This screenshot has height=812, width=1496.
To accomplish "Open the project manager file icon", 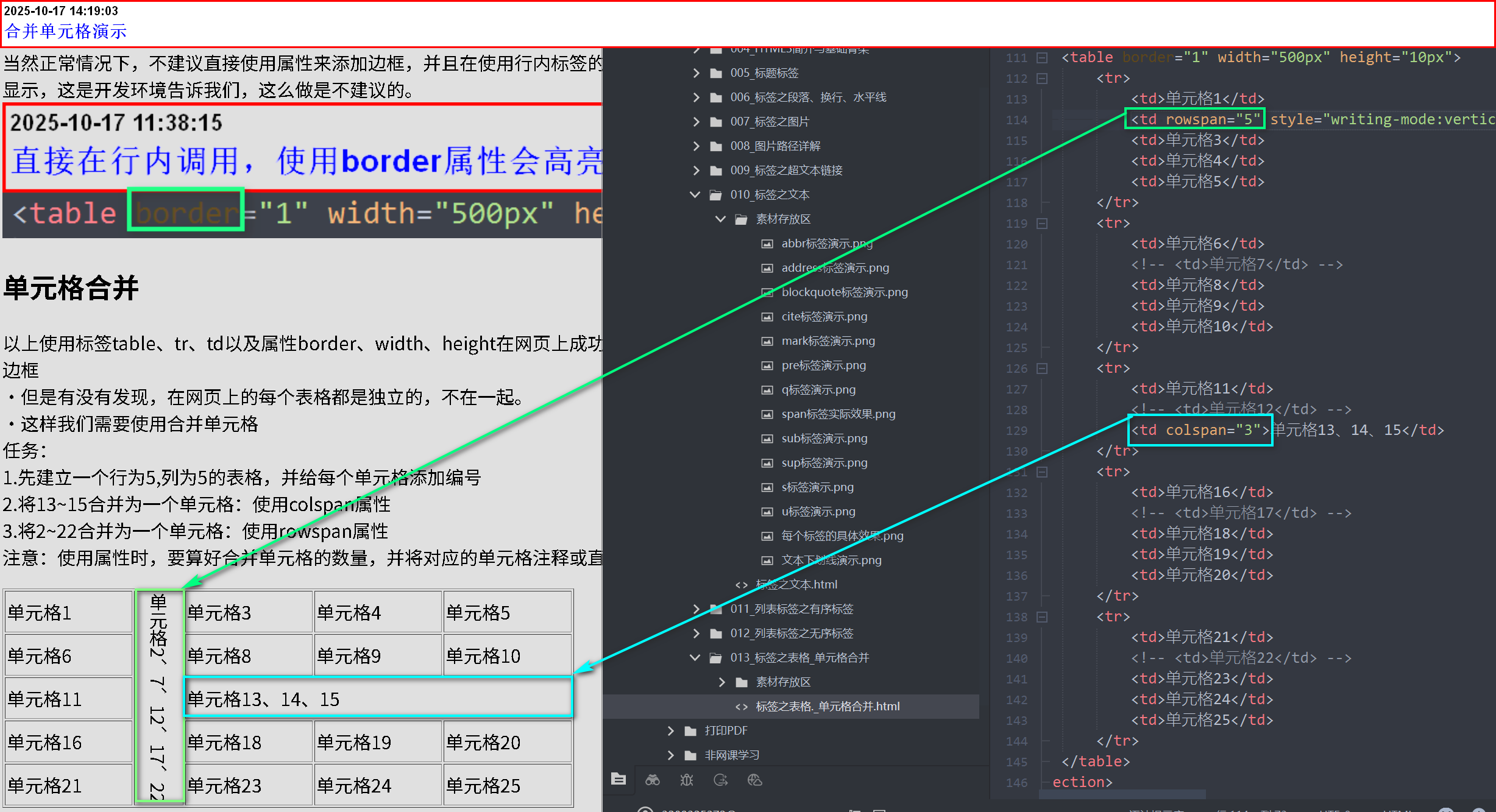I will tap(618, 779).
